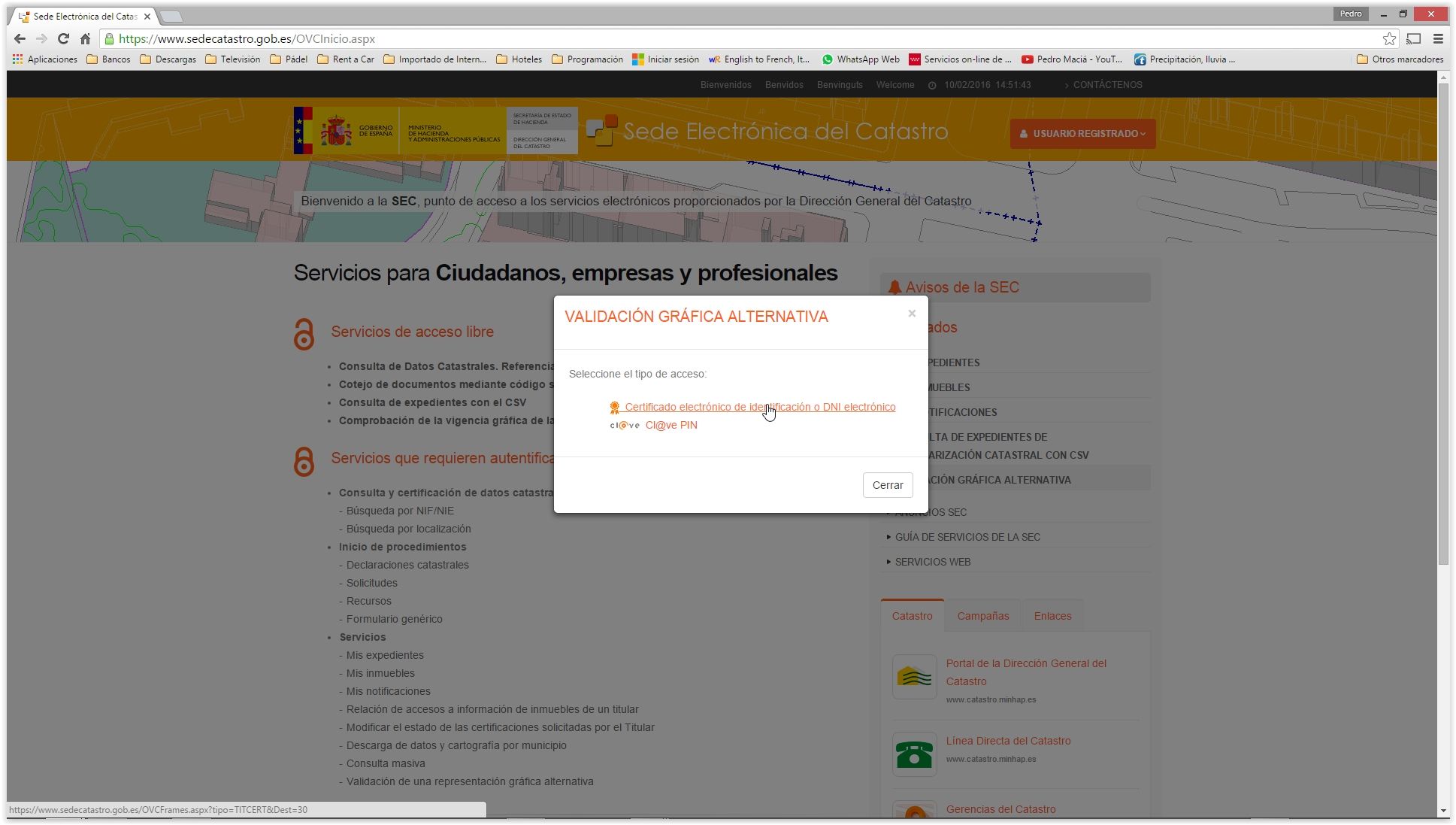
Task: Go to the browser Home icon
Action: [x=85, y=39]
